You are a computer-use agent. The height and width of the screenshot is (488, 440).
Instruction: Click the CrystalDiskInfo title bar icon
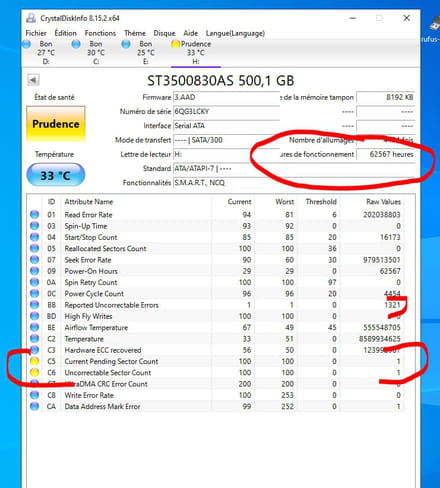31,18
